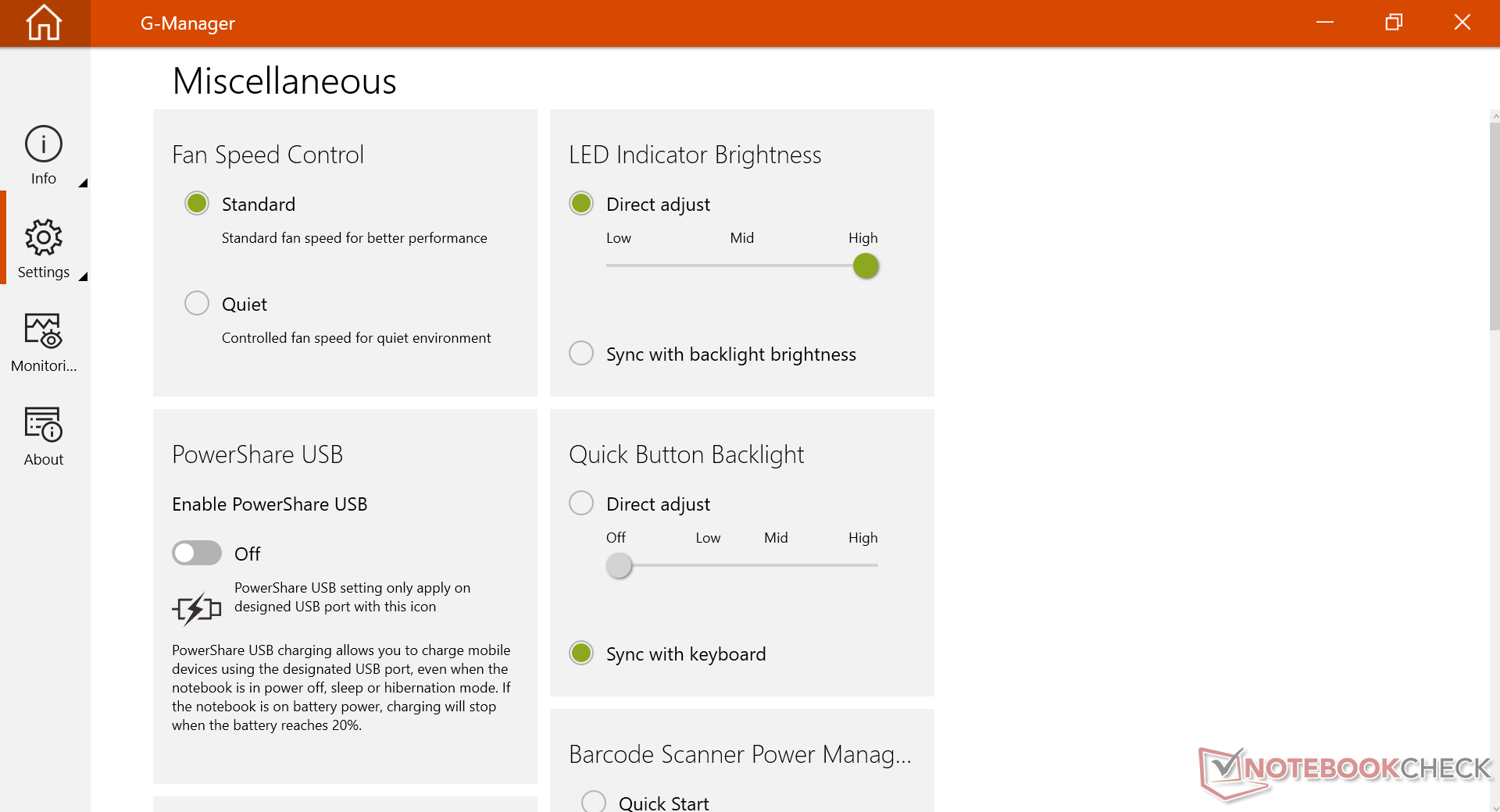
Task: Click the Quick Button Backlight slider handle
Action: click(619, 565)
